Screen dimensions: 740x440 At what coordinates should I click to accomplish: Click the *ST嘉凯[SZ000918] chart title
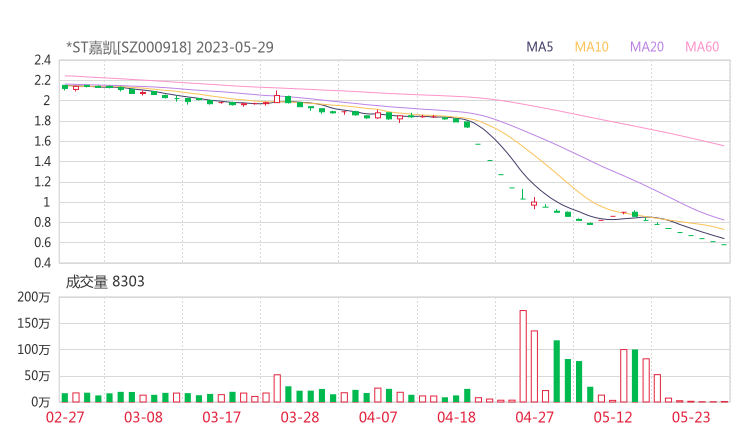coord(170,47)
